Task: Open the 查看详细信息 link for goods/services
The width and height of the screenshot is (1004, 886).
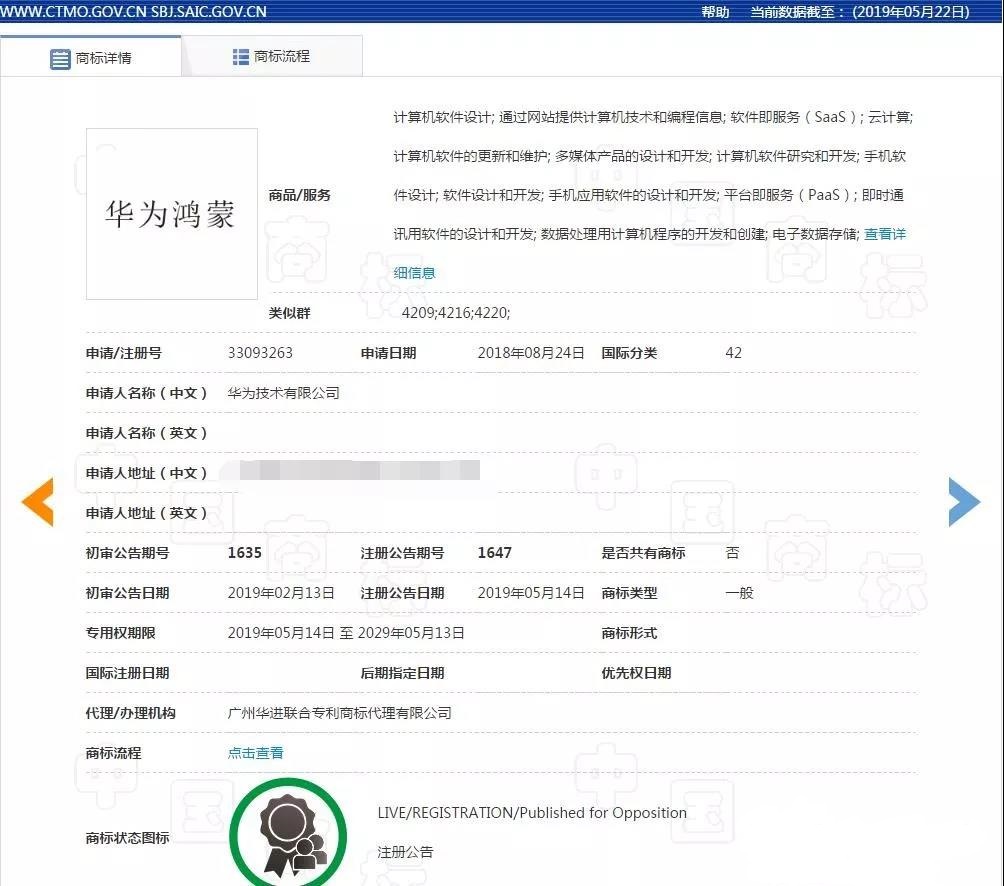Action: click(885, 234)
